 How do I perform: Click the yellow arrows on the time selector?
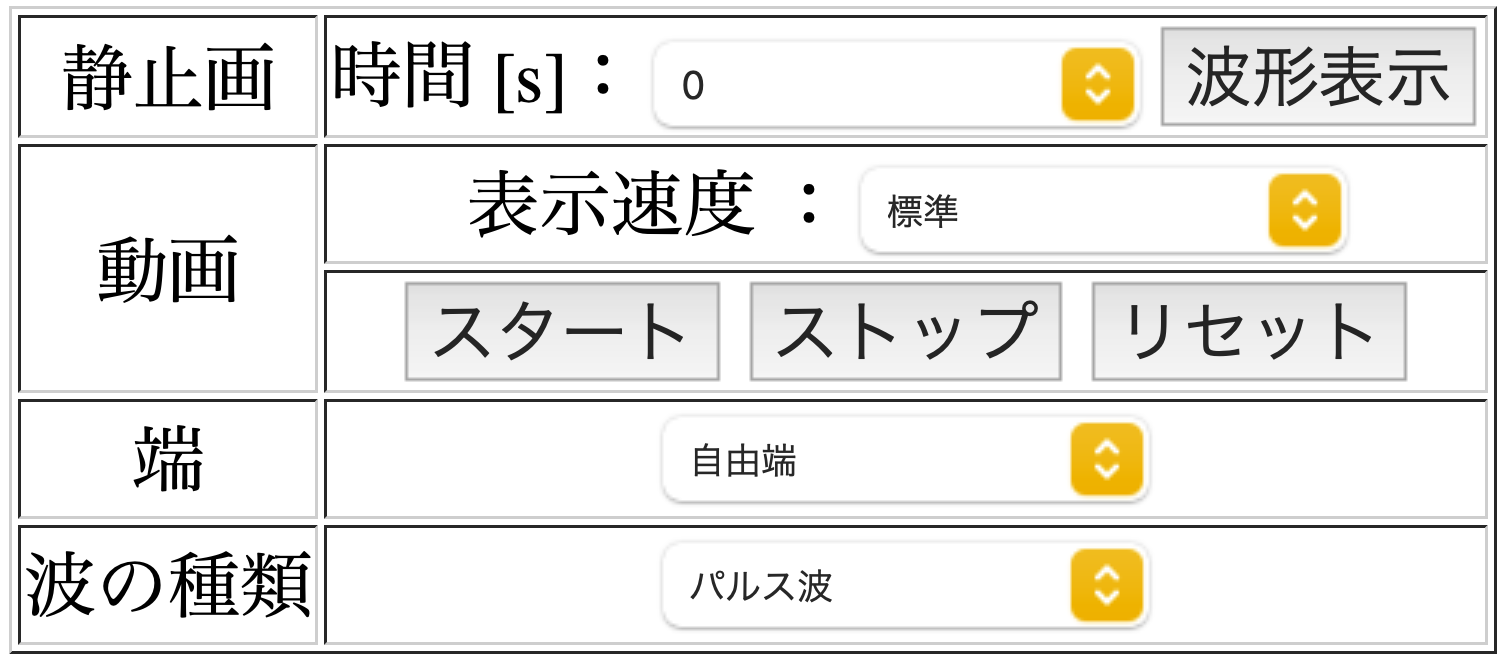(1097, 84)
